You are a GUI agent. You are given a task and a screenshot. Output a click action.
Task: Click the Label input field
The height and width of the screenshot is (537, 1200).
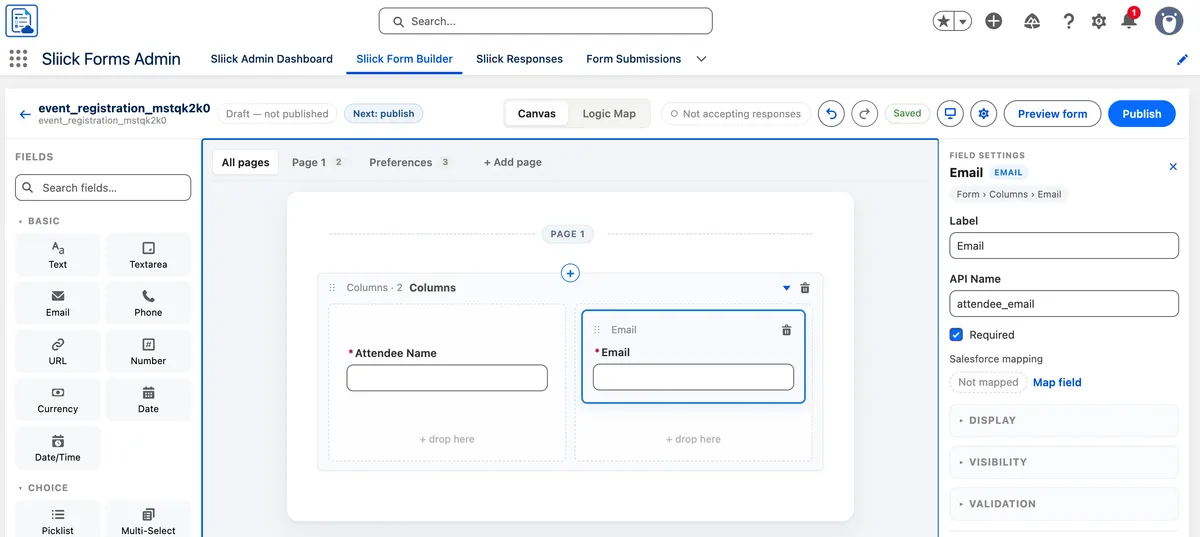[1064, 246]
